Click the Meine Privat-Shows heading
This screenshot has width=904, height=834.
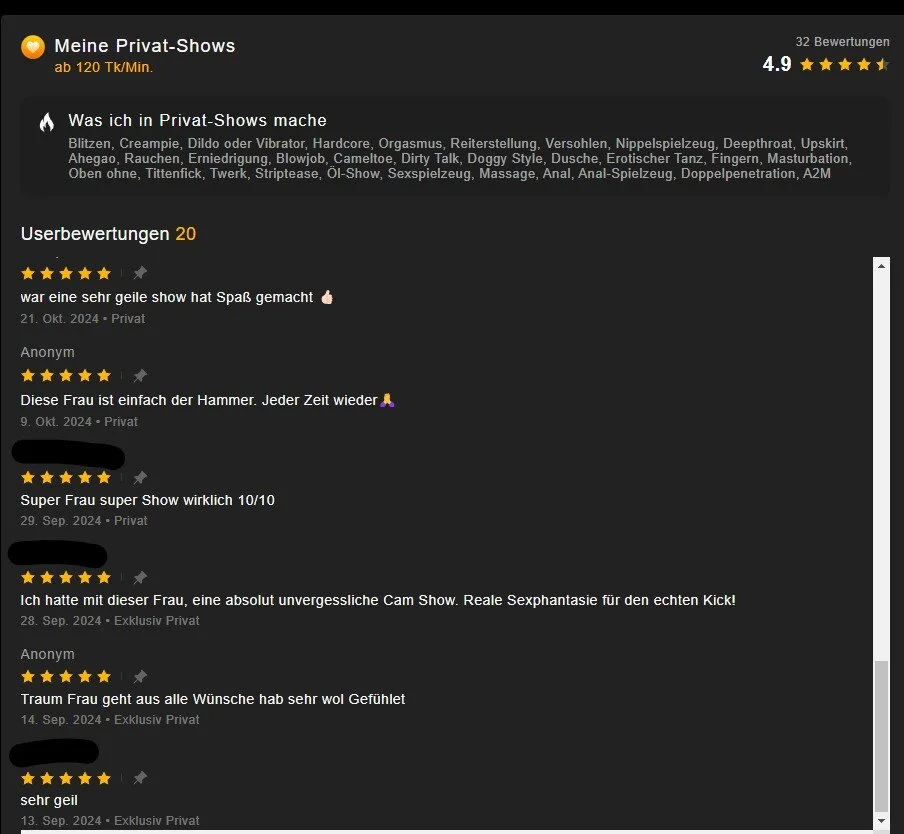point(145,46)
